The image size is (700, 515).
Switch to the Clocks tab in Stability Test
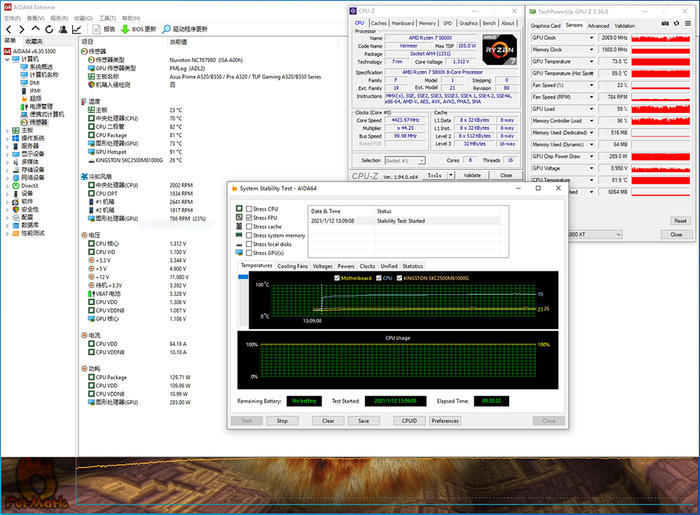pyautogui.click(x=367, y=266)
